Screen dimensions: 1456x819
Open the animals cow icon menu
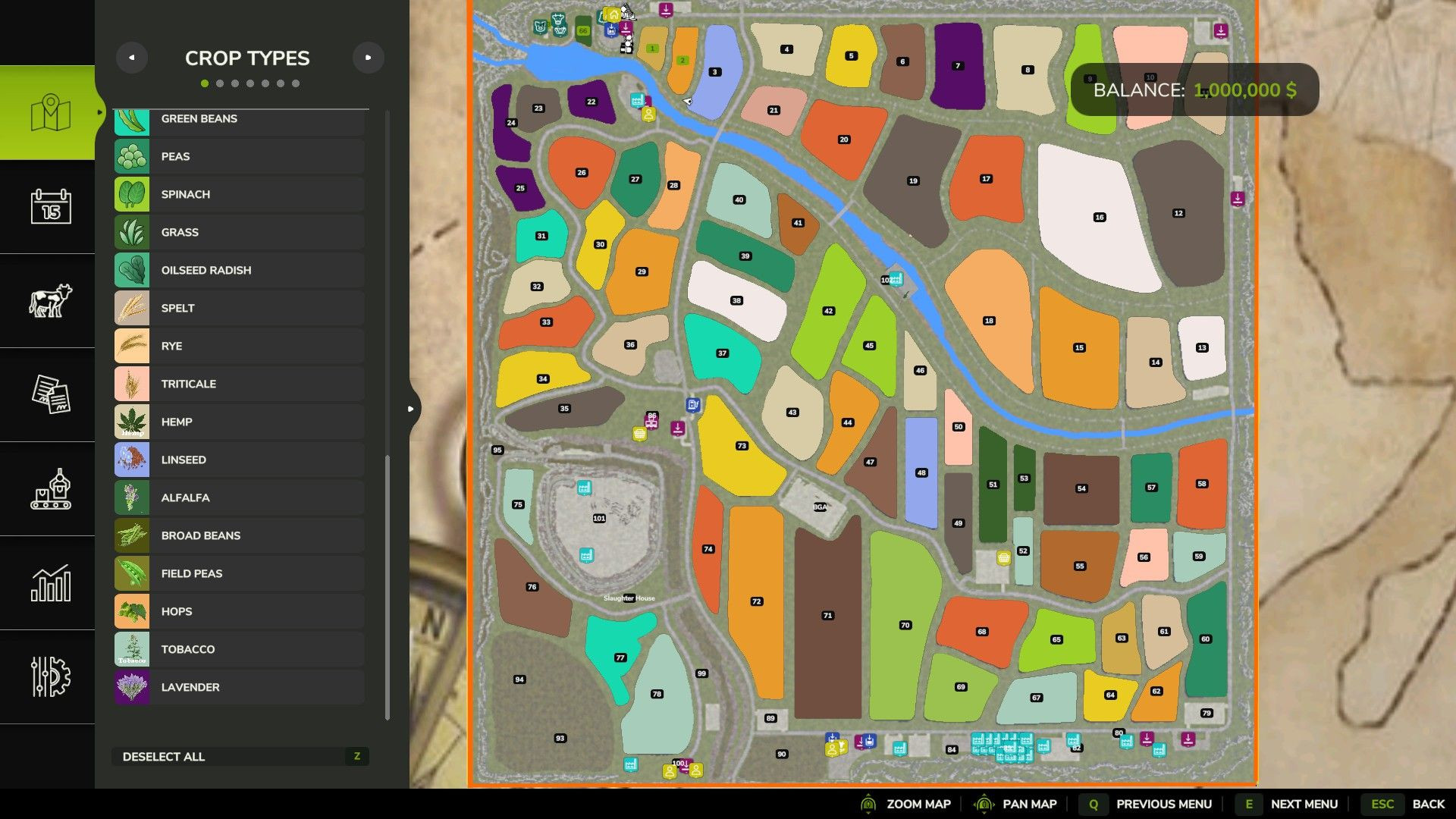(50, 300)
